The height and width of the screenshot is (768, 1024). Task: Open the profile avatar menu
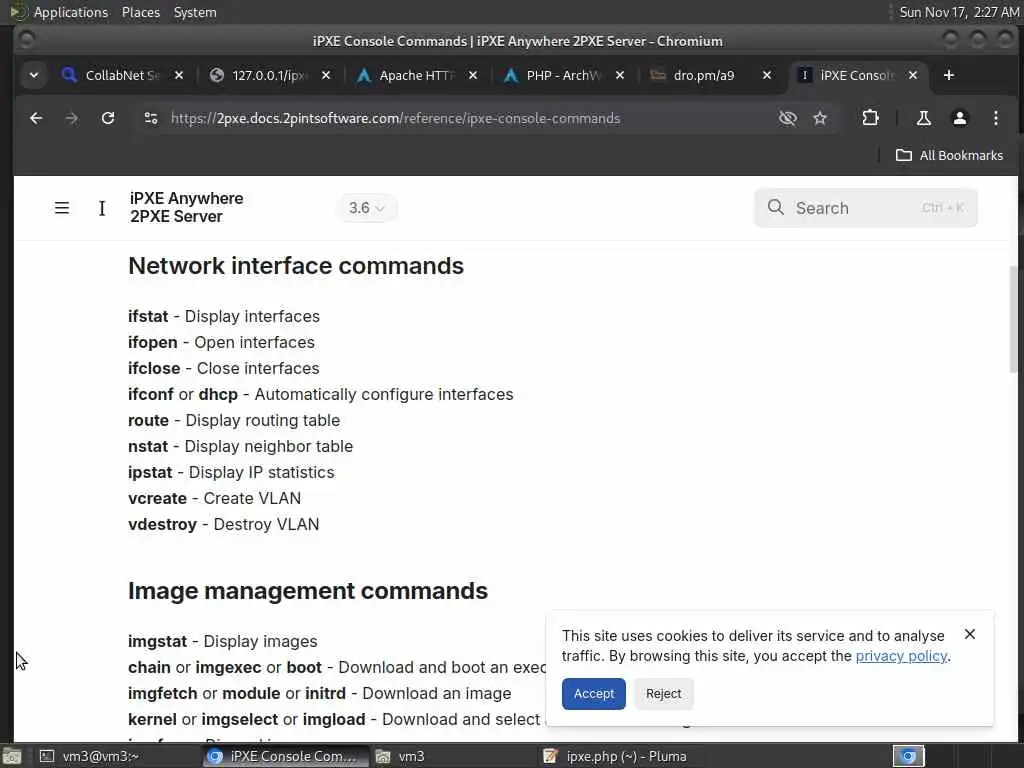[959, 118]
